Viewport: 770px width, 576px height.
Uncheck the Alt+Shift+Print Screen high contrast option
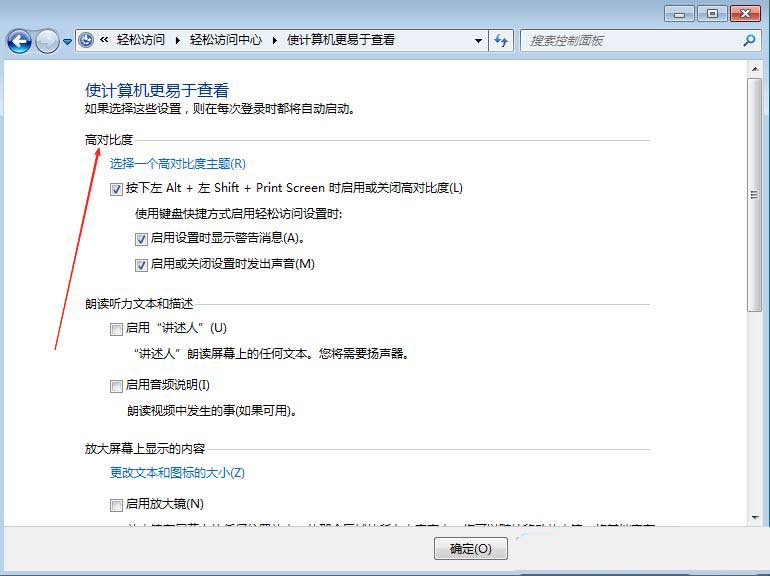pyautogui.click(x=117, y=189)
